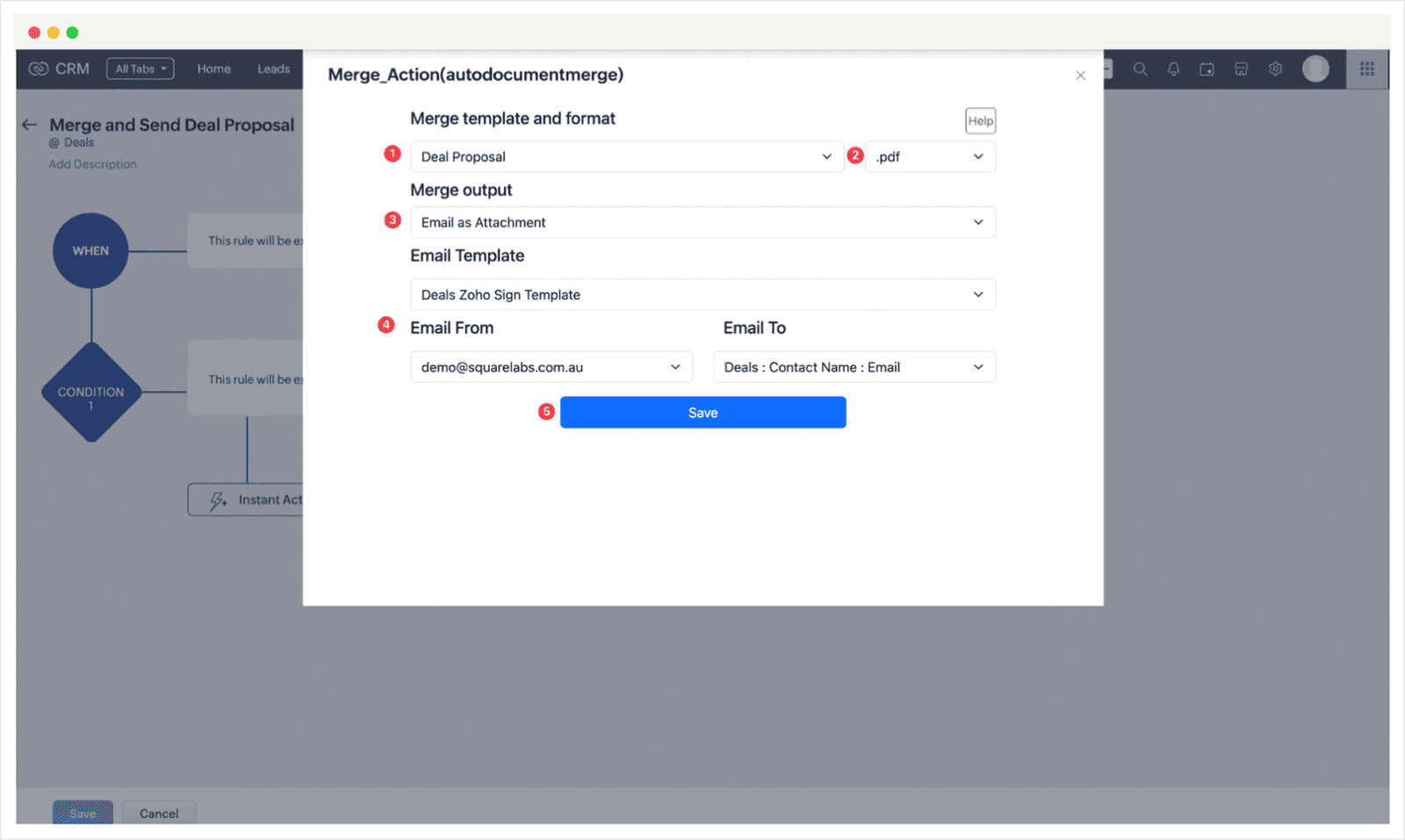Click the Deals module label under title
This screenshot has width=1405, height=840.
79,142
